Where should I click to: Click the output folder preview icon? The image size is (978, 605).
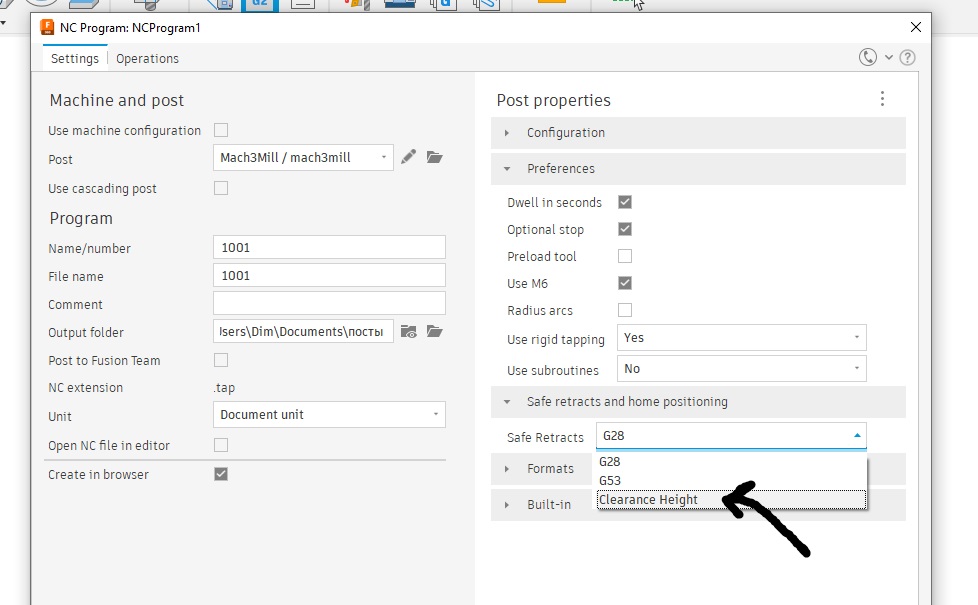[x=408, y=332]
